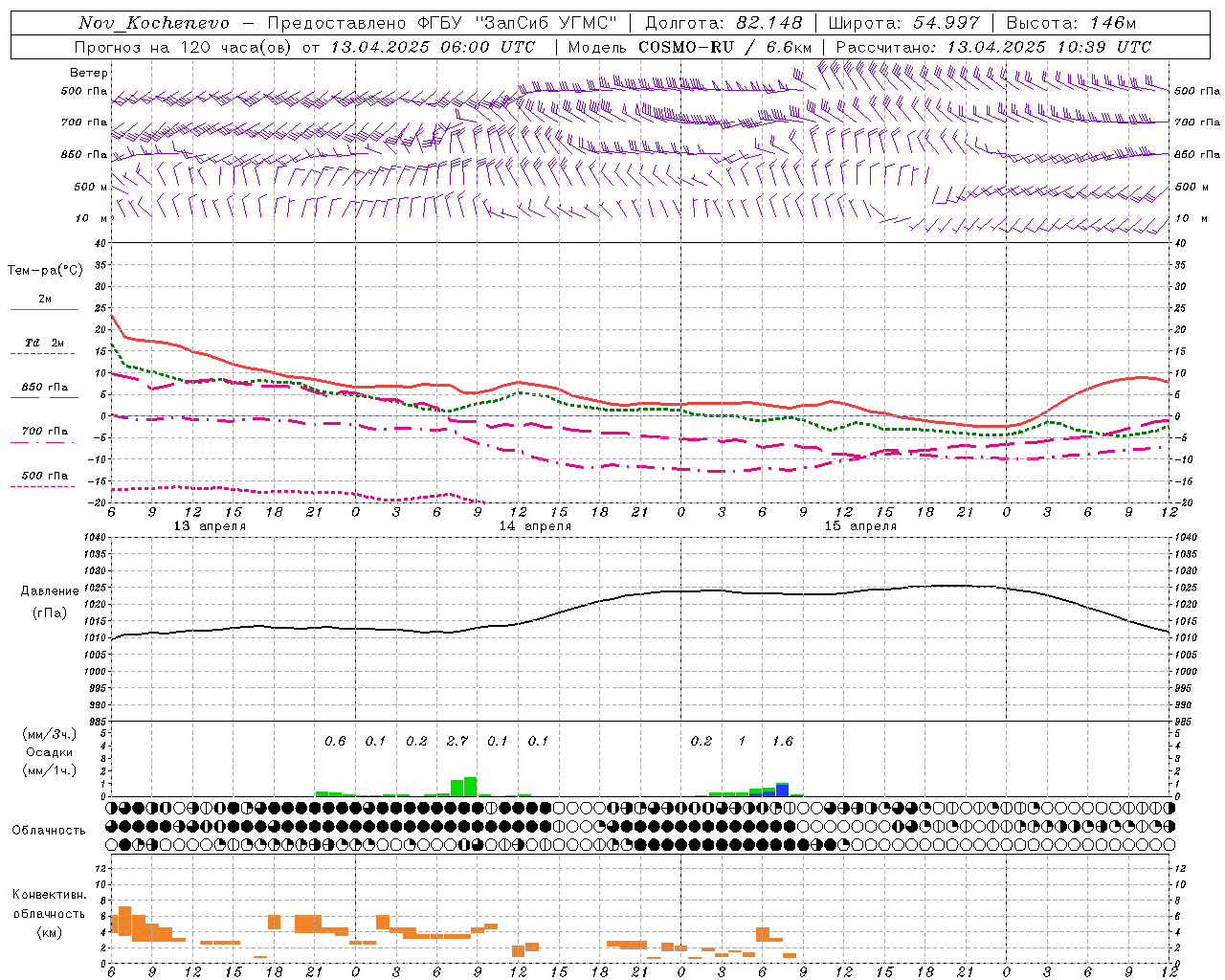Select the Модель COSMO-RU / 6.6км text
1225x980 pixels.
[690, 47]
